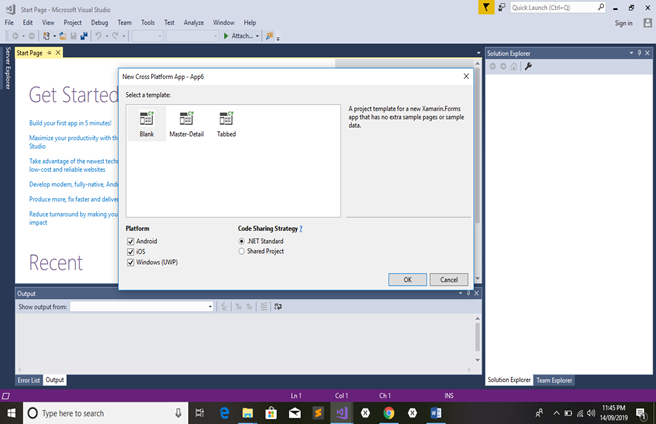Open the feedback icon beside Quick Launch
Screen dimensions: 656x424
(501, 7)
